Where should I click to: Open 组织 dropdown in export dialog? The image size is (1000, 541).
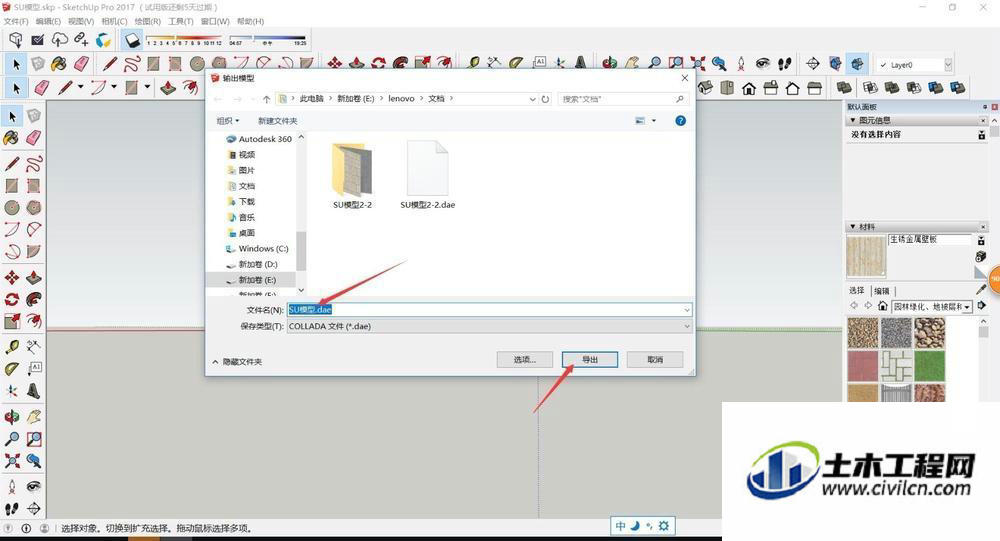click(x=228, y=121)
